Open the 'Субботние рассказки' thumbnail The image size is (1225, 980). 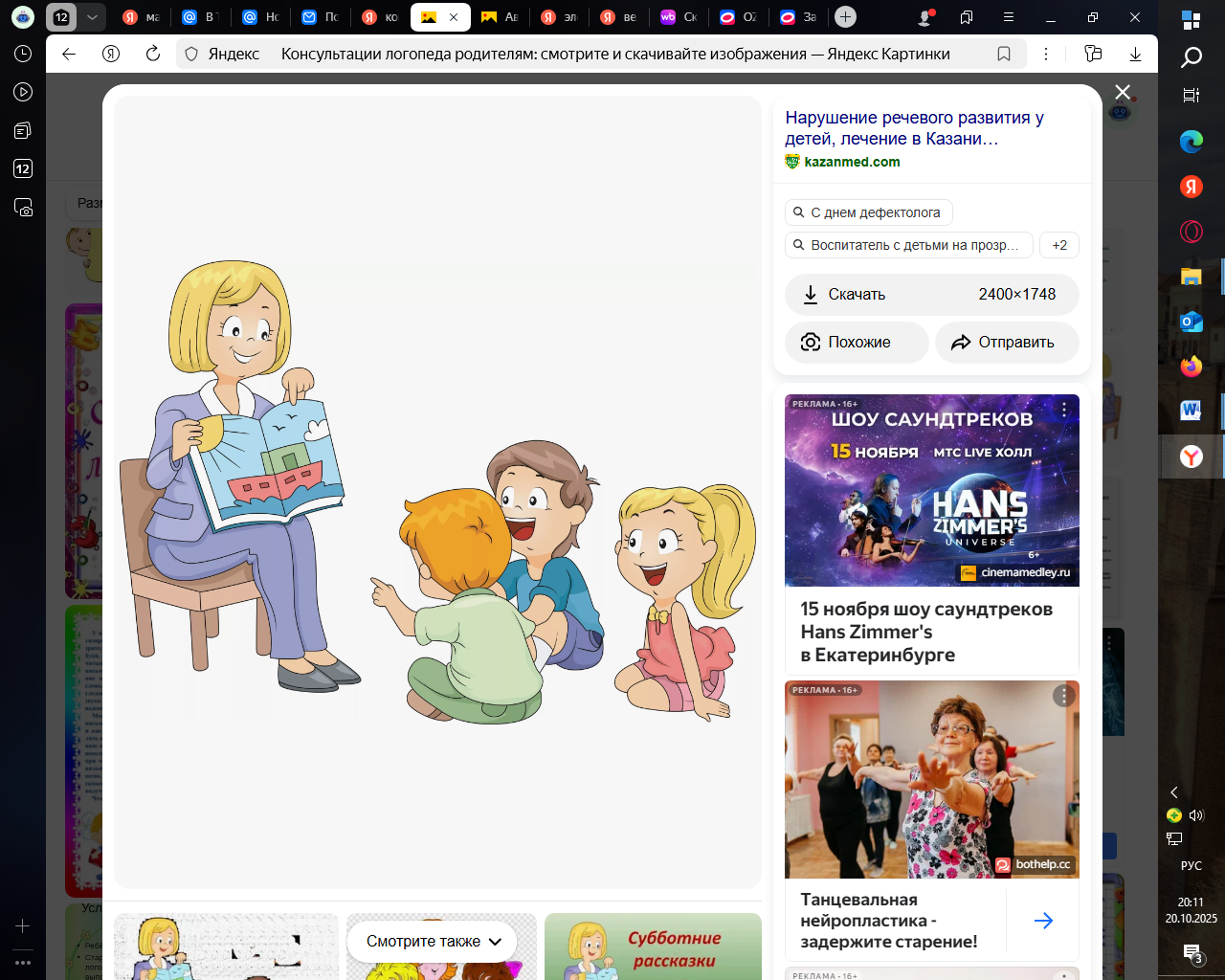tap(653, 946)
